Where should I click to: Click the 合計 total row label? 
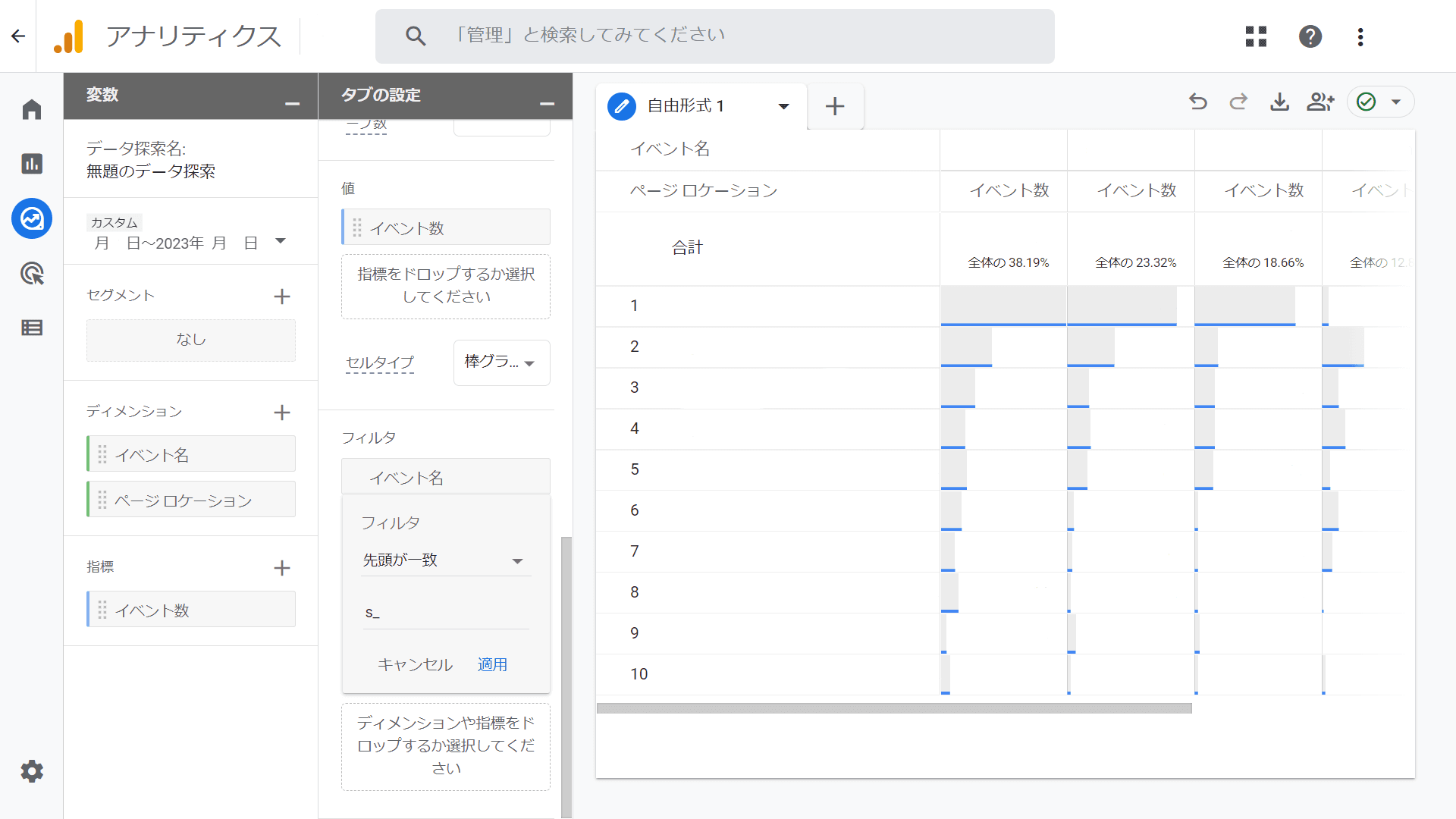tap(687, 247)
